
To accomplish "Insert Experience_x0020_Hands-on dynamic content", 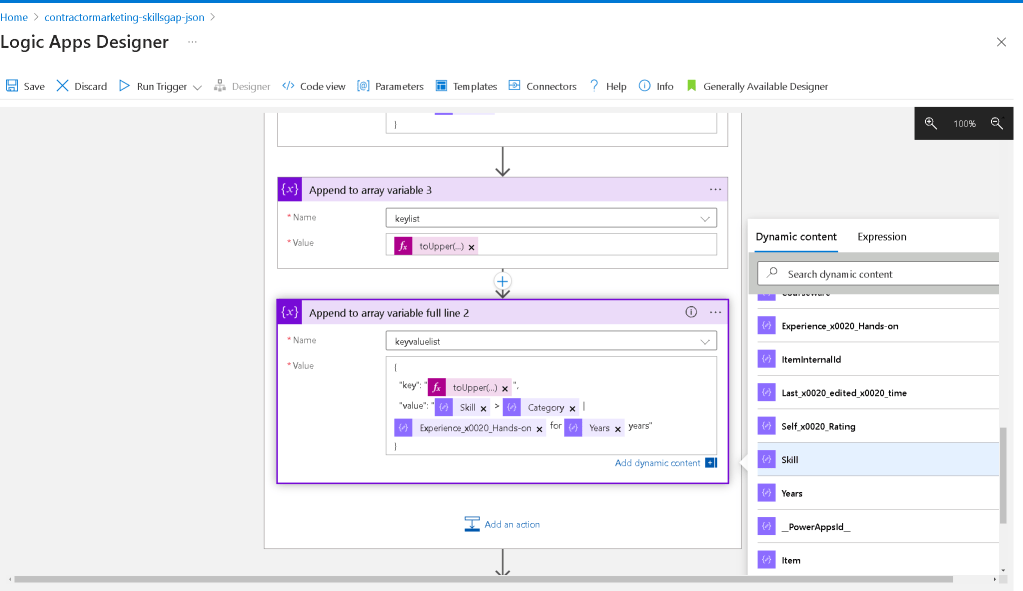I will point(878,326).
